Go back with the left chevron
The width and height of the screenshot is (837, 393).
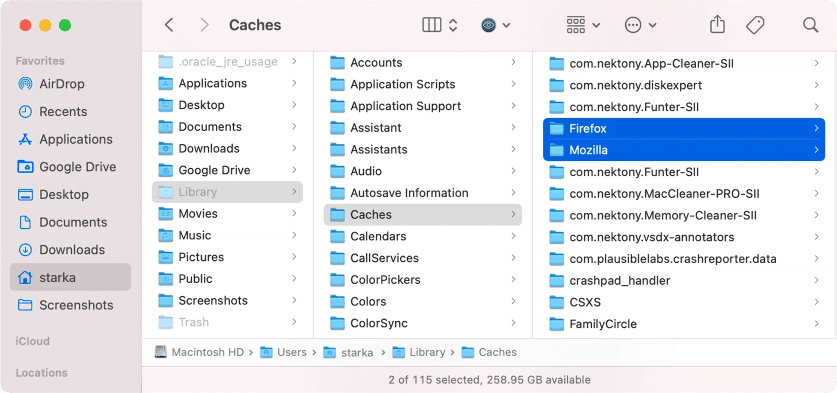pos(169,25)
